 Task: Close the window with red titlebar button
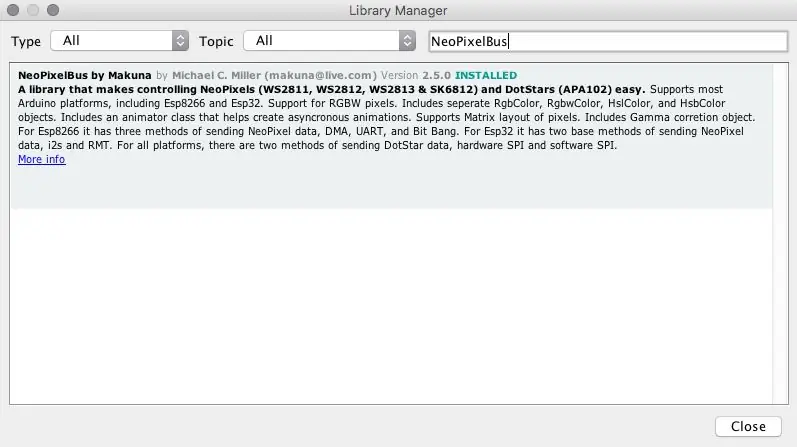pos(13,10)
